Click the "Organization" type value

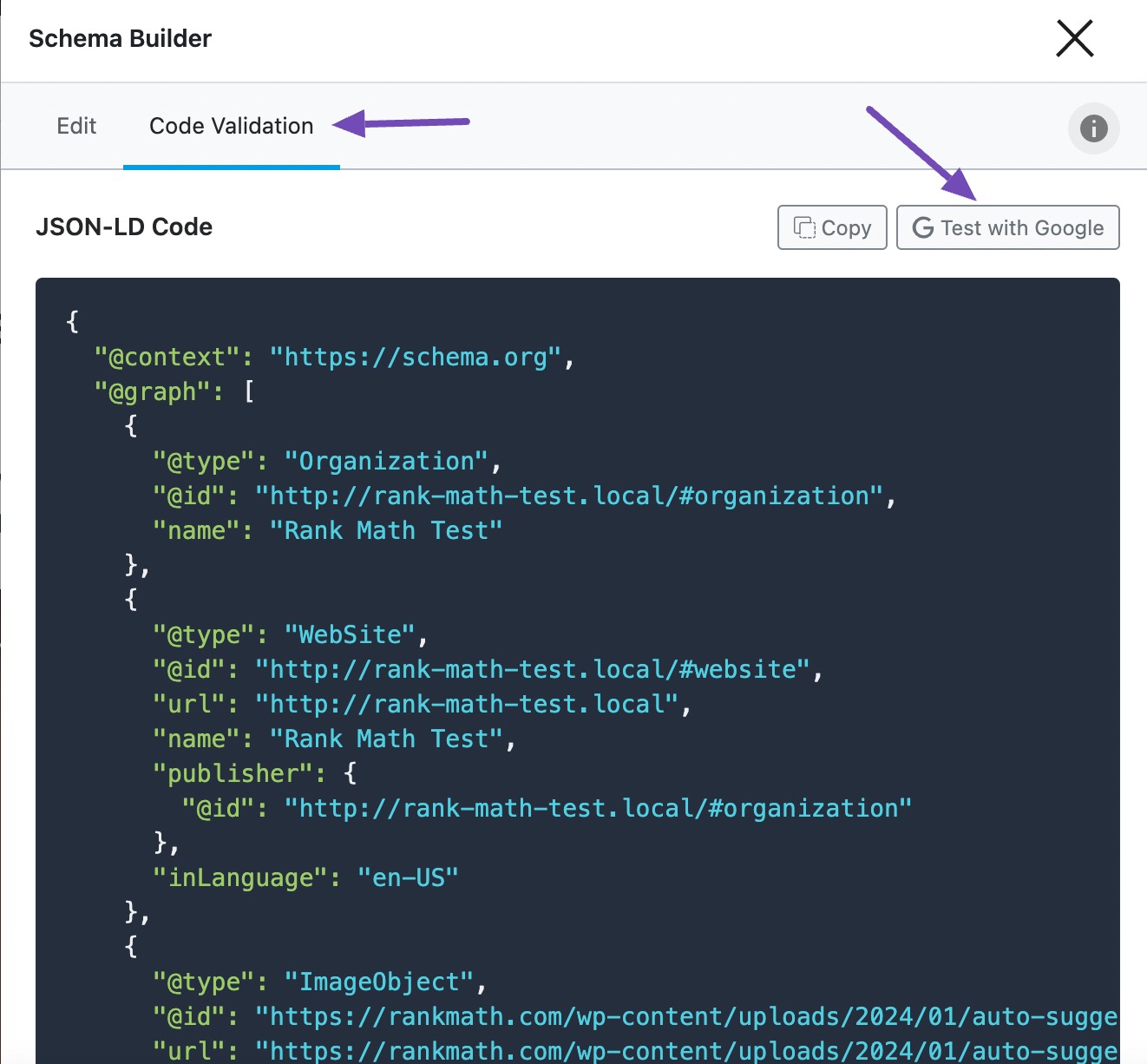point(386,461)
